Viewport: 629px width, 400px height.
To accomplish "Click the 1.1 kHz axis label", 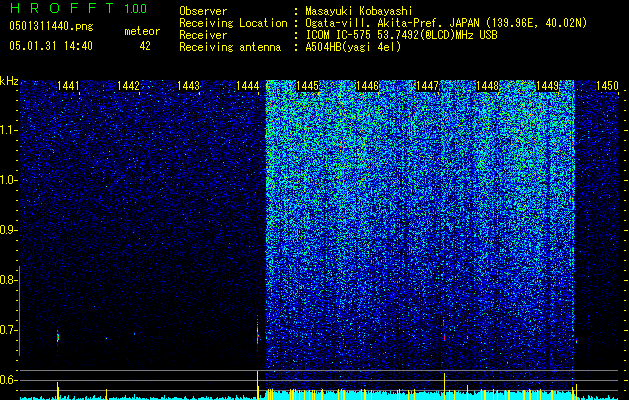I will [9, 130].
